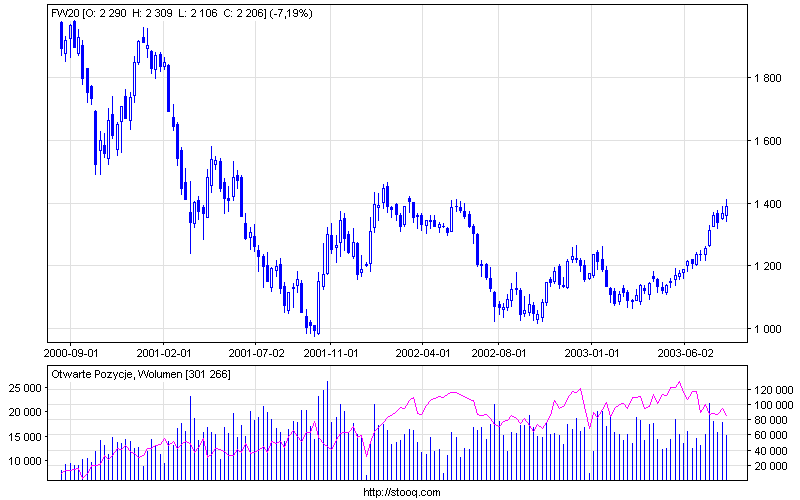Click the 10 000 volume axis label
The image size is (800, 500).
coord(25,461)
